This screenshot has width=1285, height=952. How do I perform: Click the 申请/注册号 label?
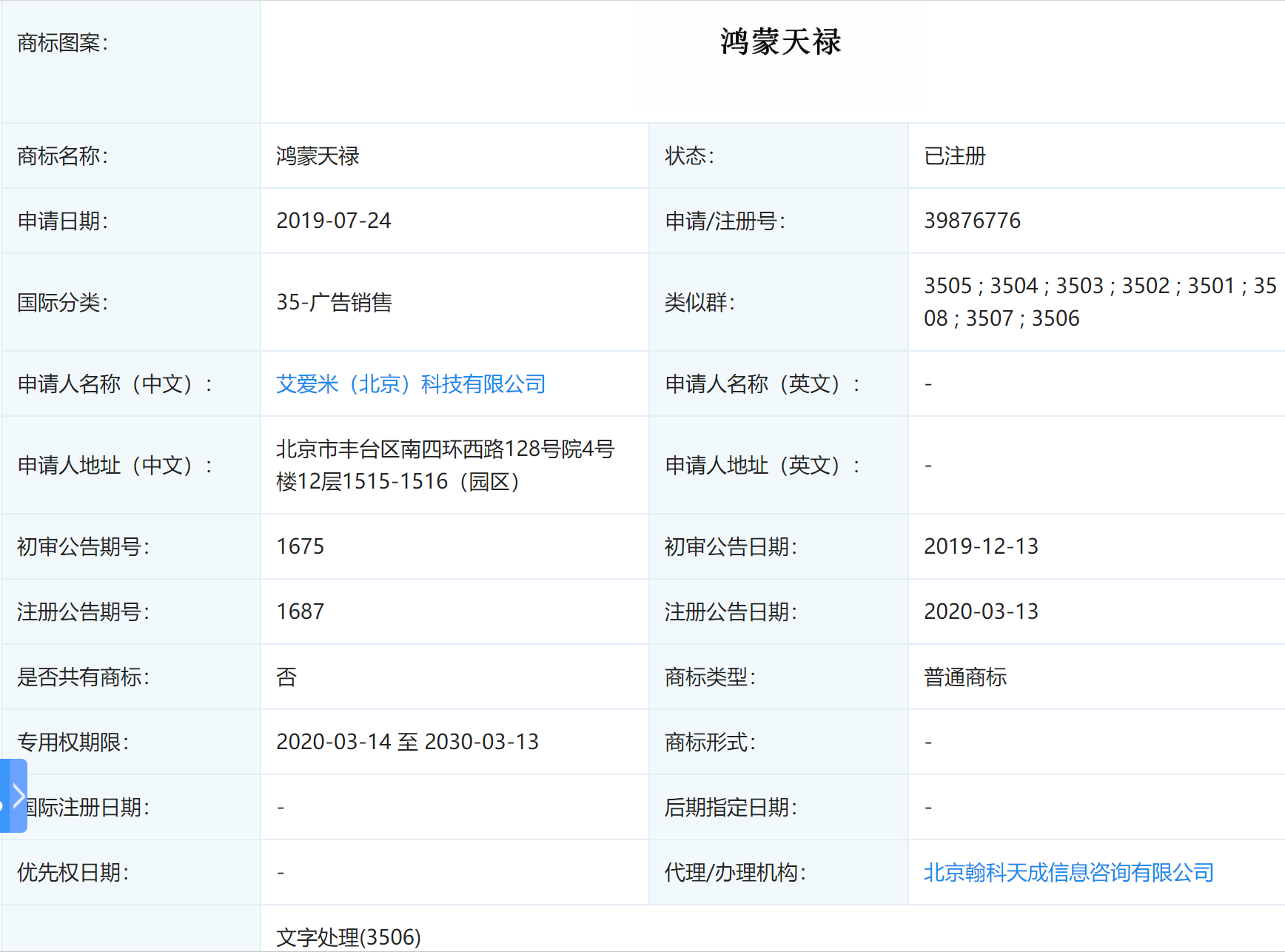[725, 221]
